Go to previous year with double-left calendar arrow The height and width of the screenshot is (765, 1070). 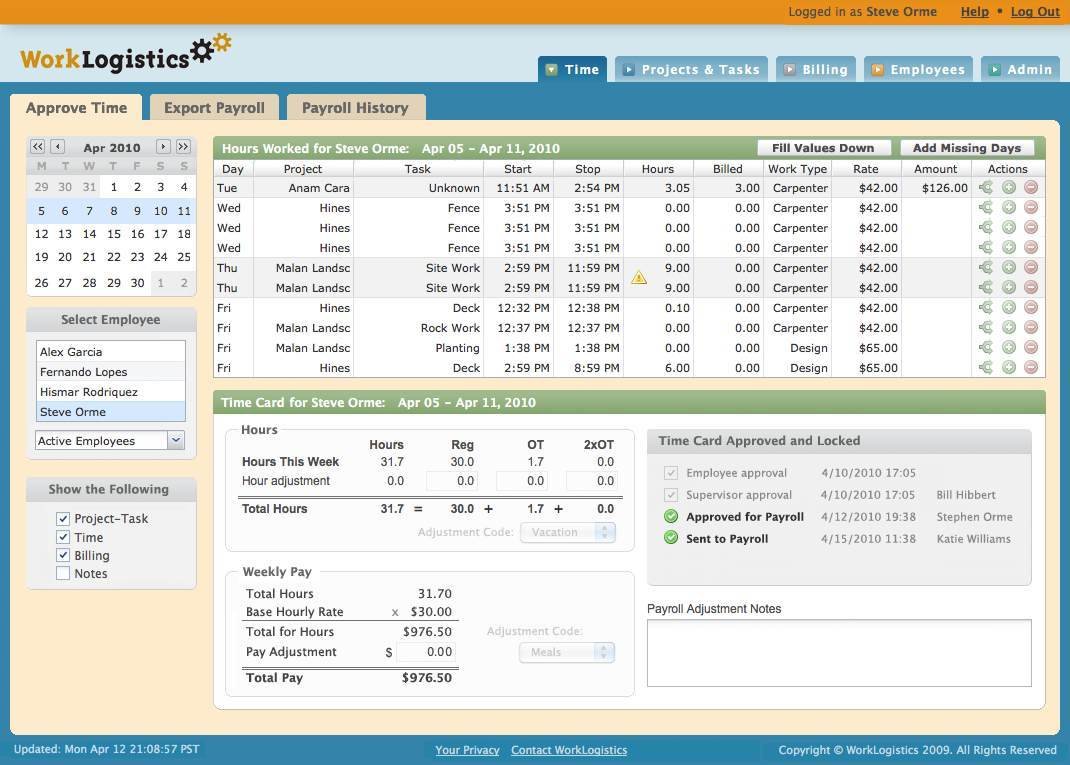click(38, 147)
